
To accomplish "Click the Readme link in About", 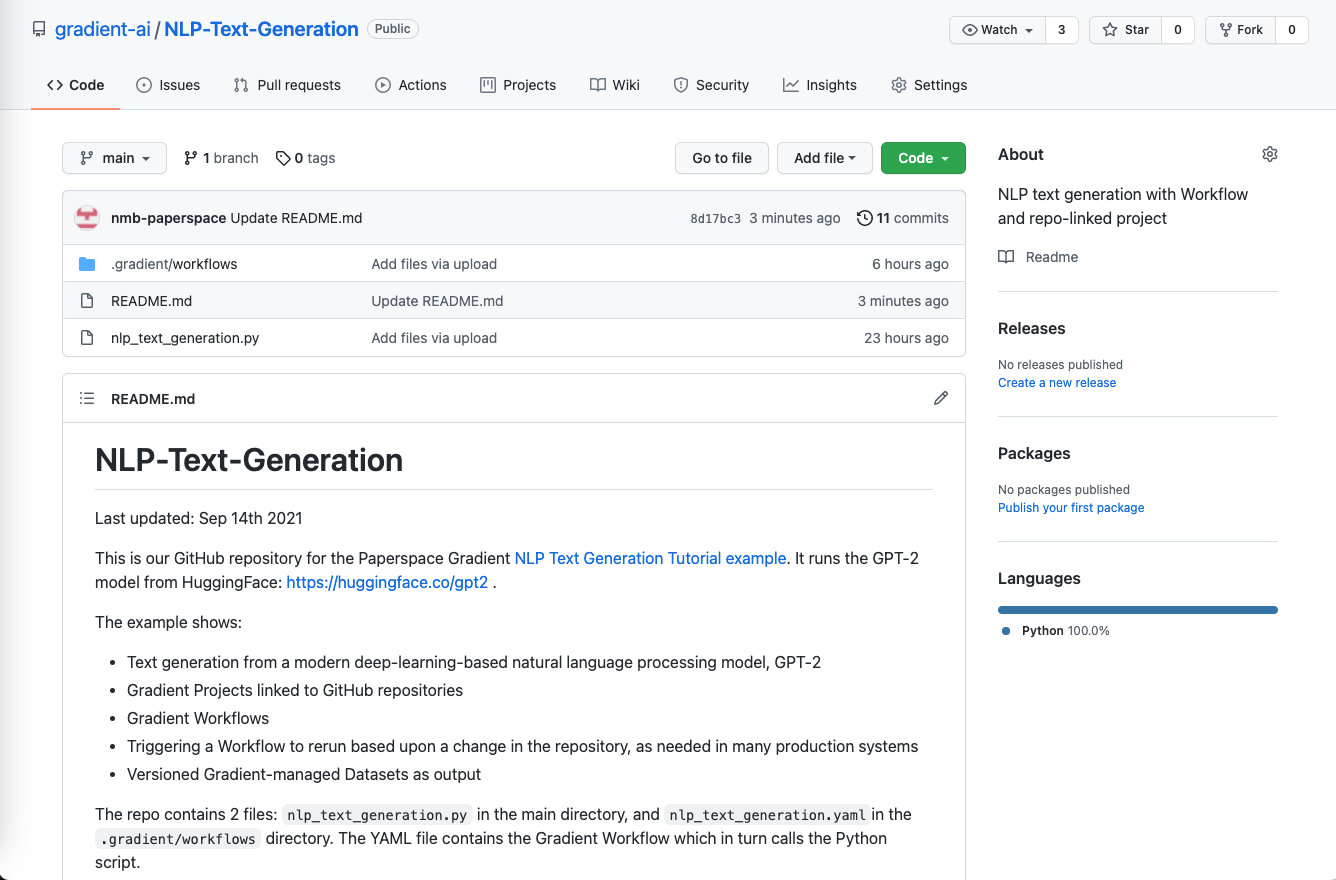I will (x=1038, y=257).
